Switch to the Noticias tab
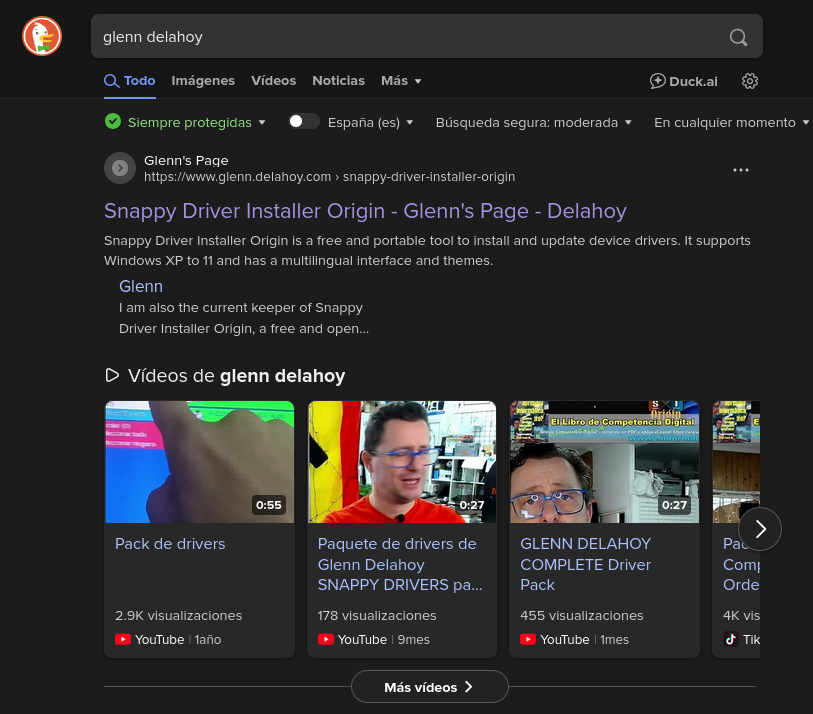Image resolution: width=813 pixels, height=714 pixels. 338,81
